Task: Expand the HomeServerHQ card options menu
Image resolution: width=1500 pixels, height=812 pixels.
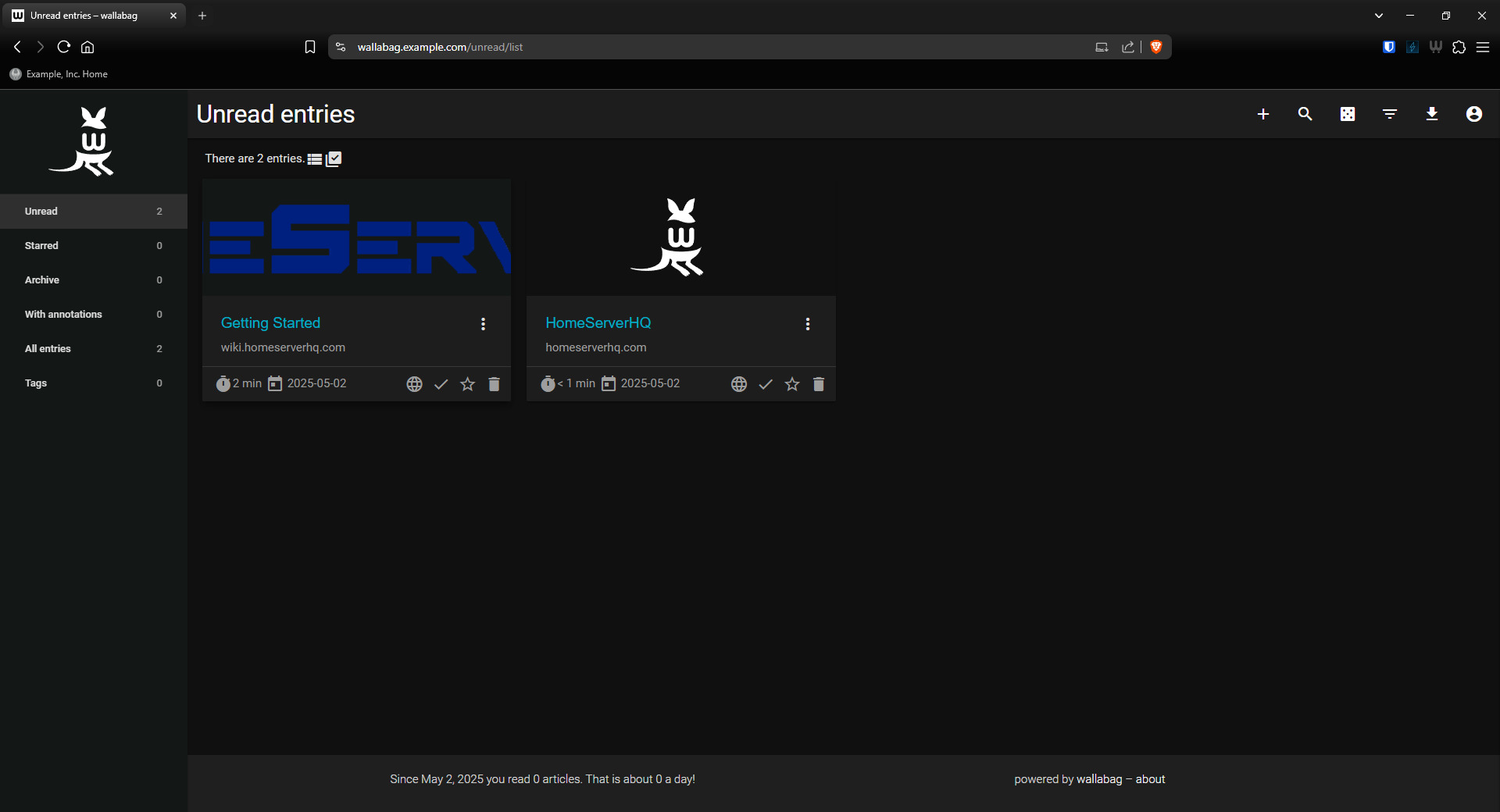Action: [x=808, y=324]
